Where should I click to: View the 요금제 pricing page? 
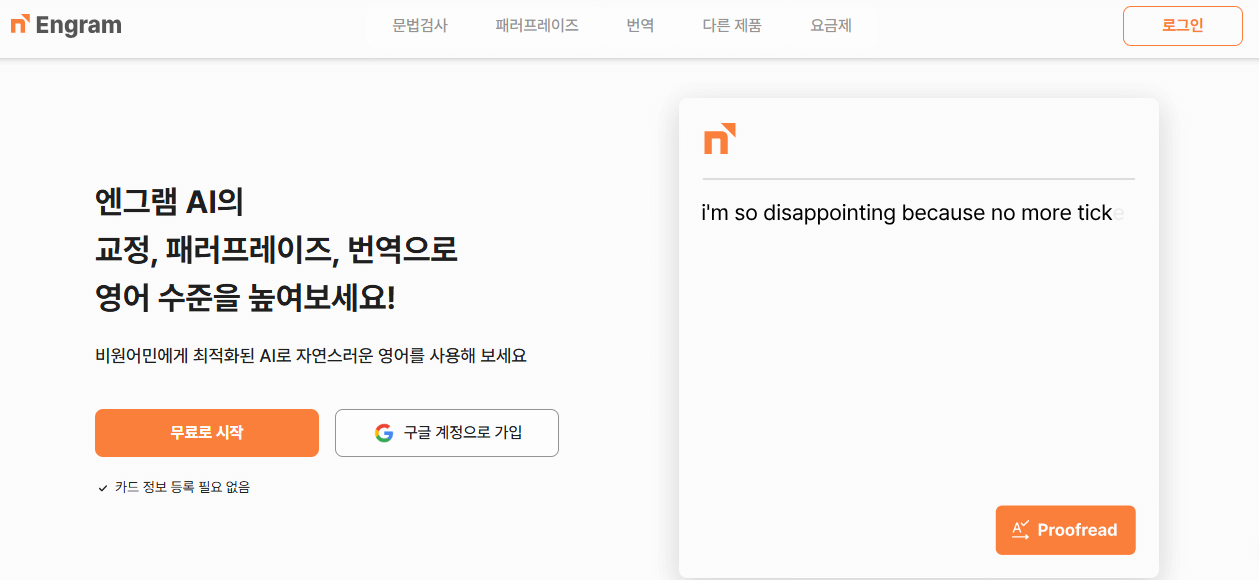(830, 25)
